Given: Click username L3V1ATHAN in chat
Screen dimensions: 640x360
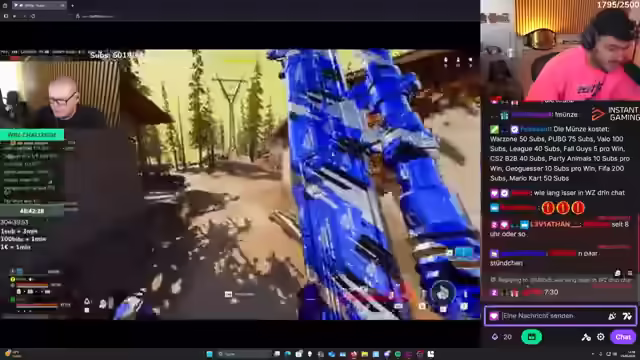Looking at the screenshot, I should pos(555,224).
